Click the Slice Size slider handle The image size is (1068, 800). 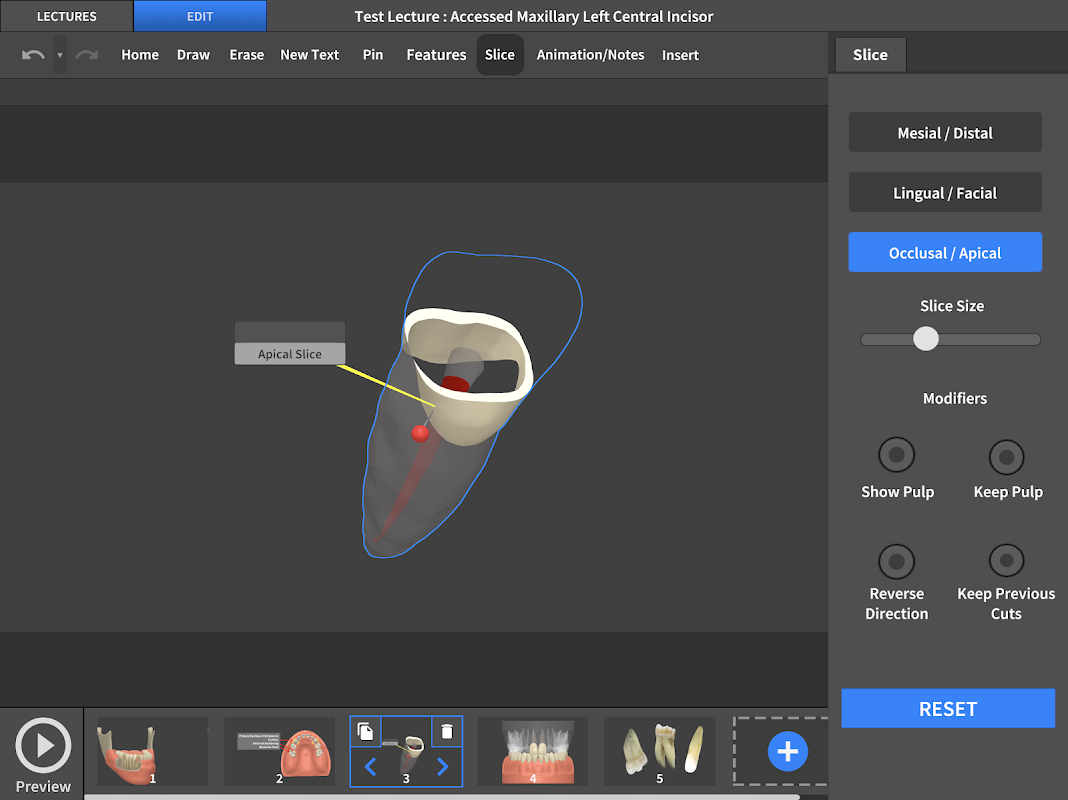tap(926, 339)
